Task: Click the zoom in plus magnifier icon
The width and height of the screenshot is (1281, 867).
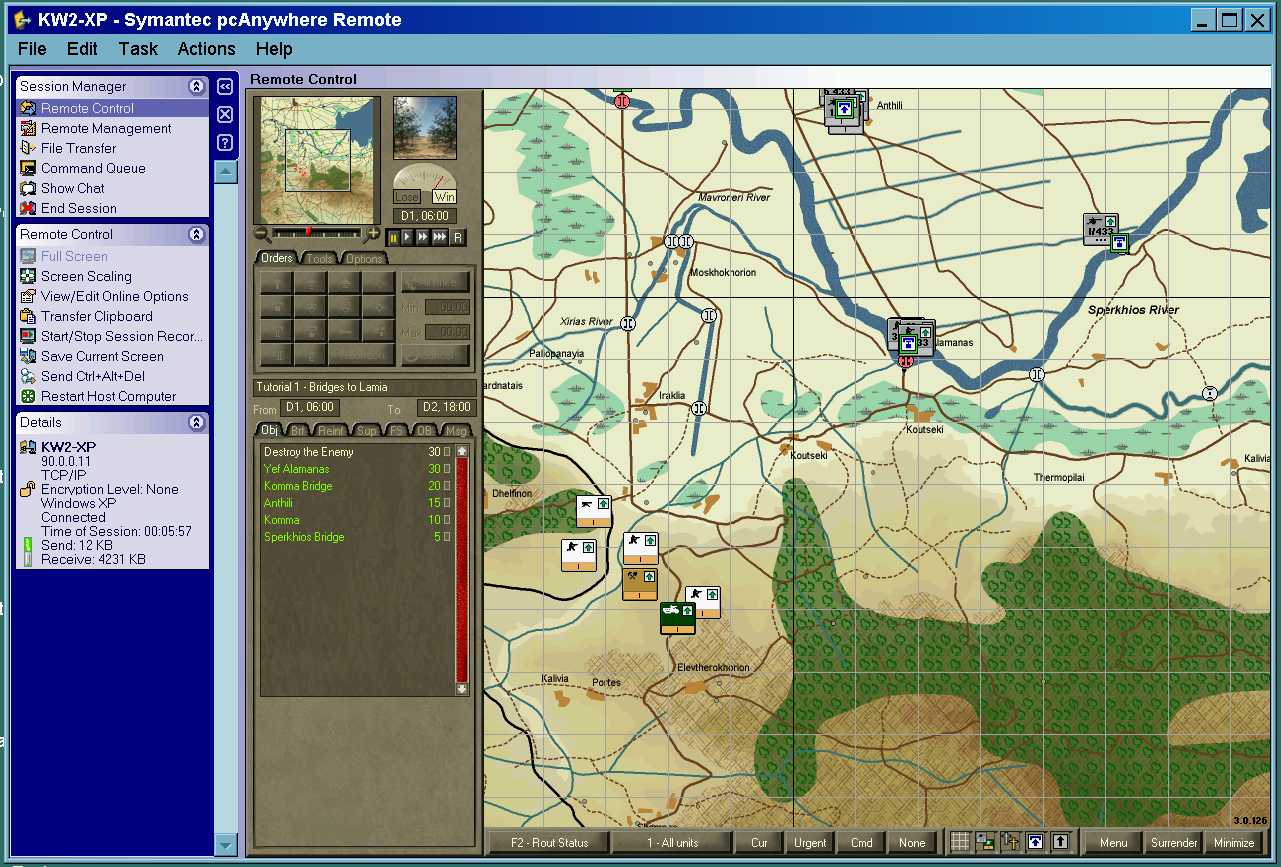Action: click(373, 233)
